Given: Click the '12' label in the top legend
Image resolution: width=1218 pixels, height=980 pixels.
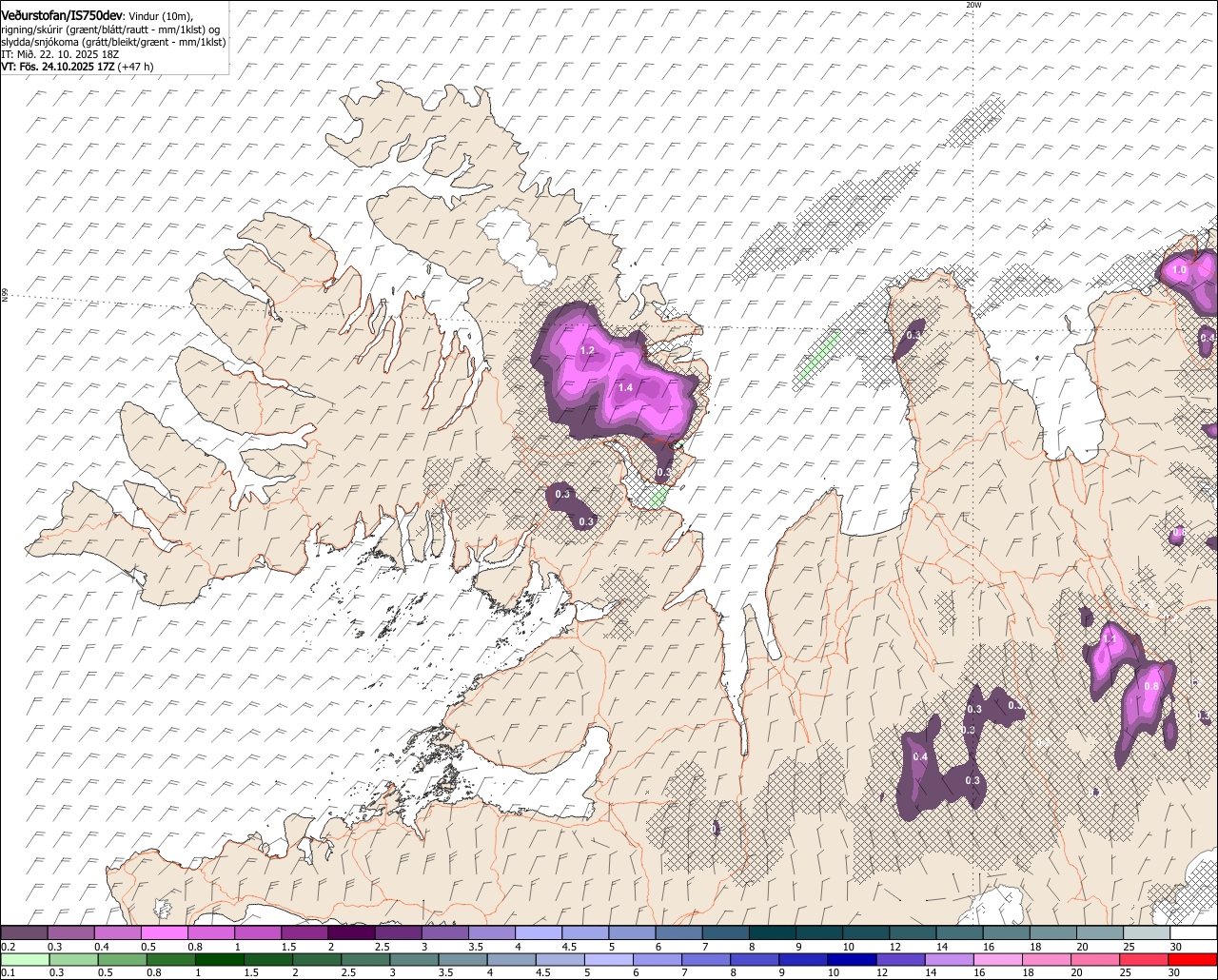Looking at the screenshot, I should click(x=894, y=948).
